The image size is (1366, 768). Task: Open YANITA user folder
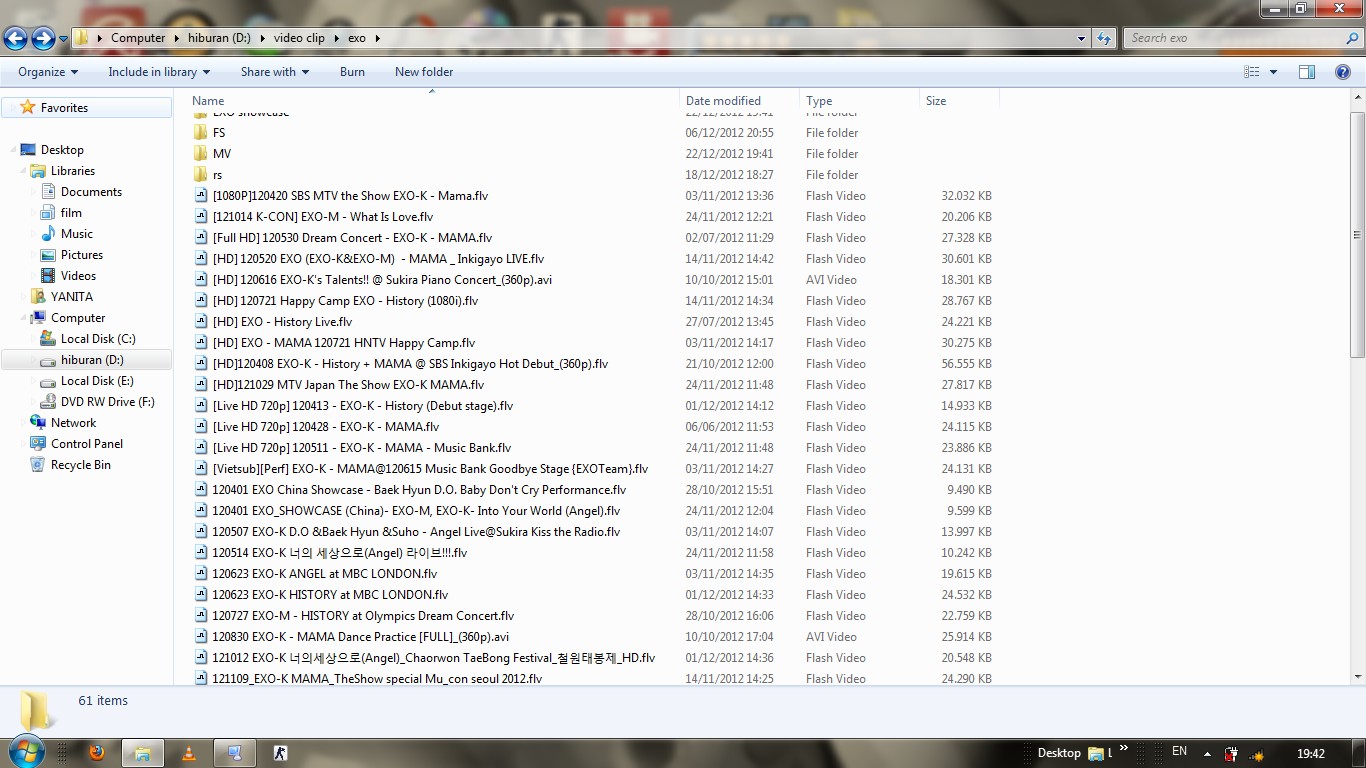(x=72, y=297)
